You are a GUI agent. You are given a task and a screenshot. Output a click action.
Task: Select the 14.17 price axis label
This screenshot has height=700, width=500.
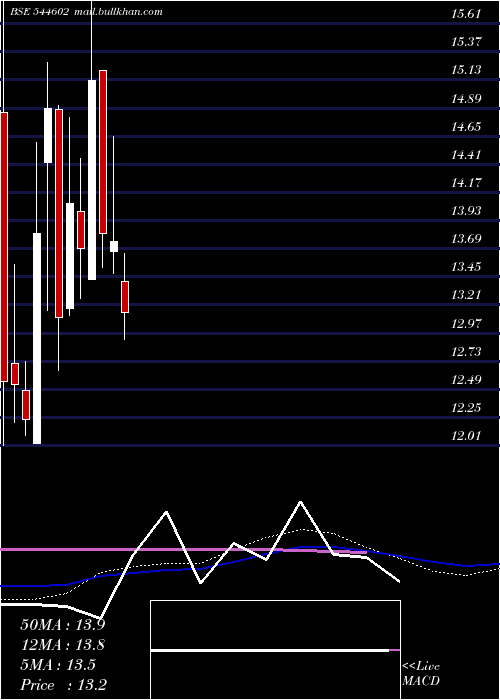pos(466,183)
